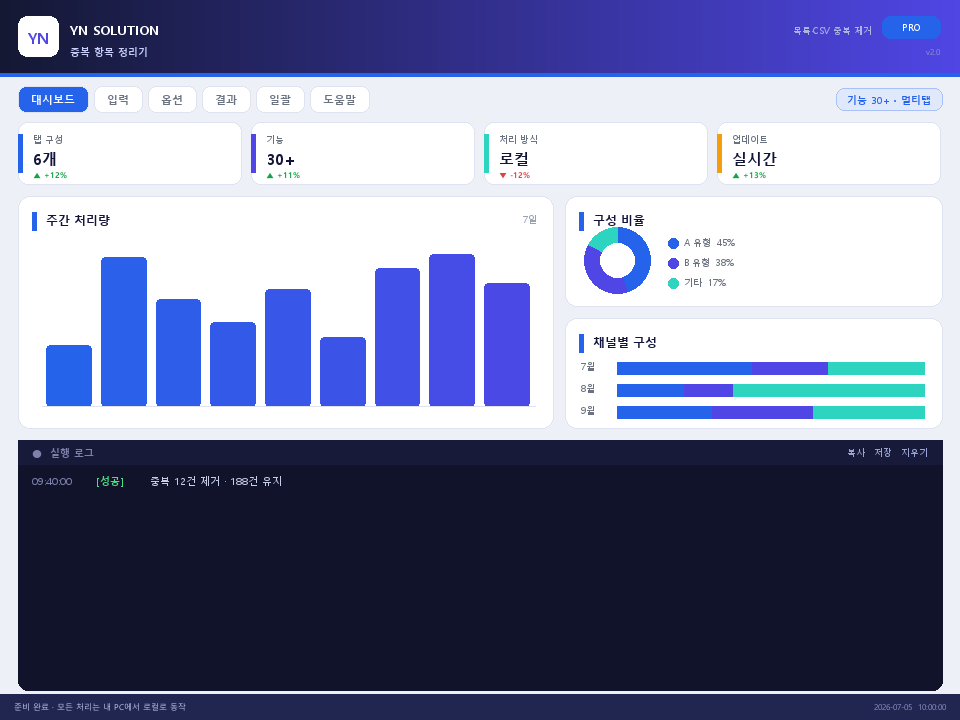Select the 일괄 tab
The image size is (960, 720).
280,99
